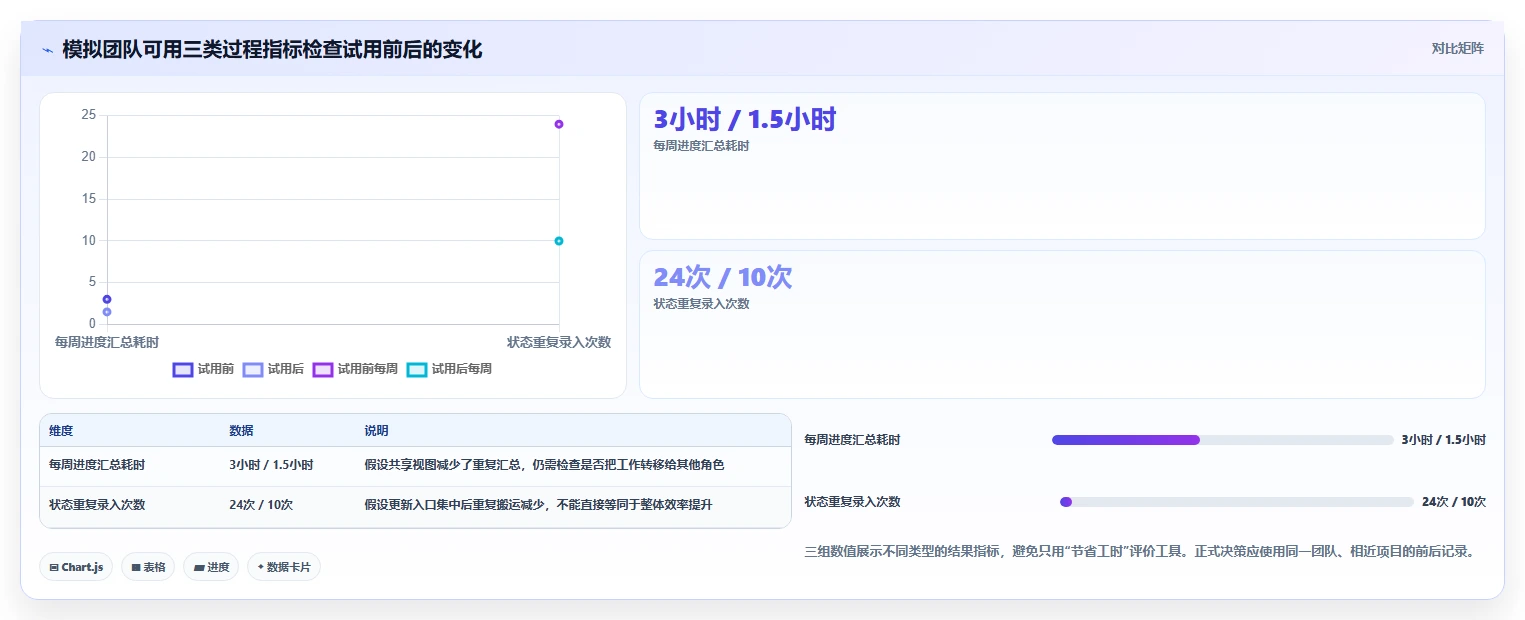Screen dimensions: 1525x620
Task: Click the 说明 column header
Action: pyautogui.click(x=376, y=431)
